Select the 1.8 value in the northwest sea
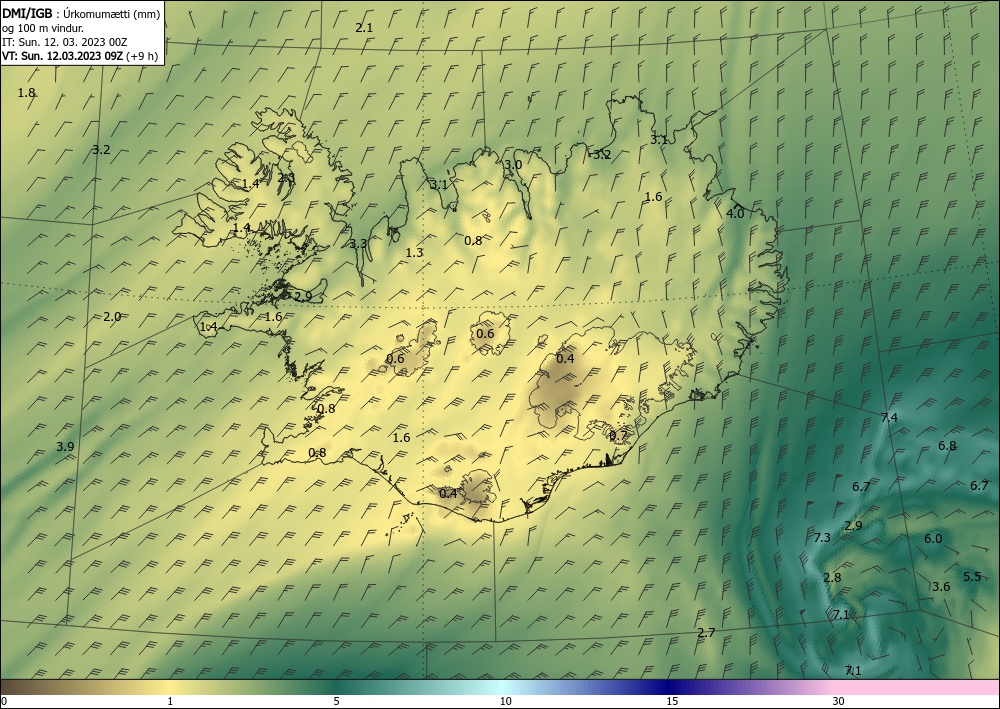Screen dimensions: 1000x709 click(x=26, y=93)
